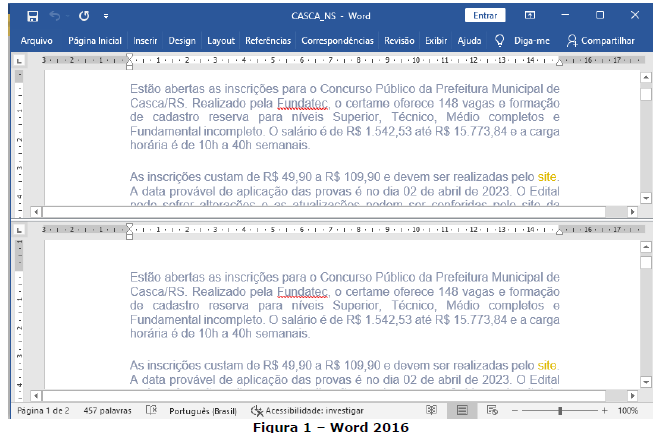The image size is (661, 433).
Task: Select Print Layout view icon
Action: [462, 410]
